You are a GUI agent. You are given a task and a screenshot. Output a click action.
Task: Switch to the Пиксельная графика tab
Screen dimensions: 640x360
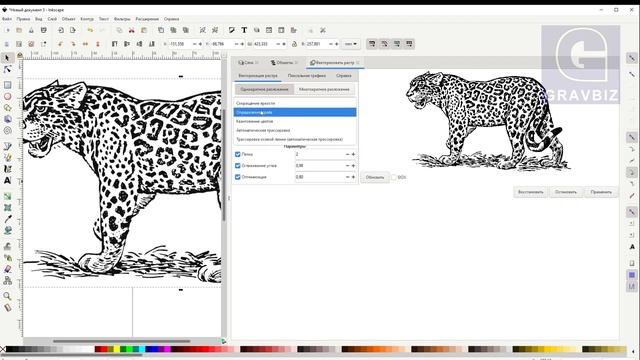pos(307,76)
